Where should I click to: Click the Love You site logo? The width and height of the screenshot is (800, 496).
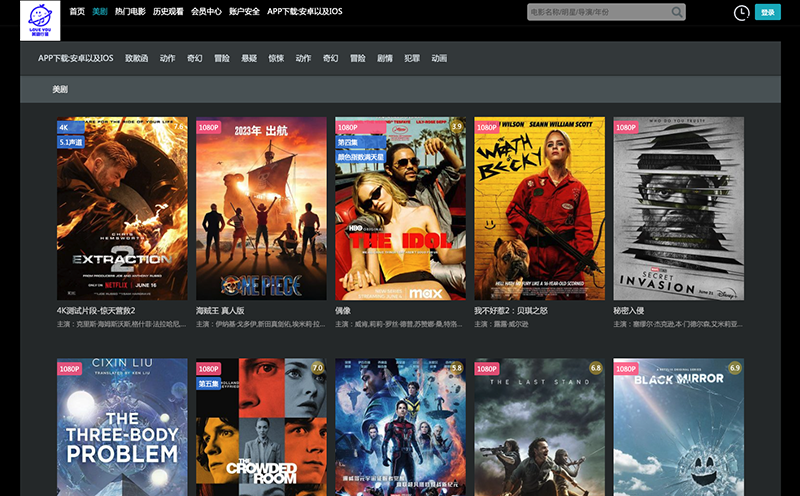coord(40,20)
